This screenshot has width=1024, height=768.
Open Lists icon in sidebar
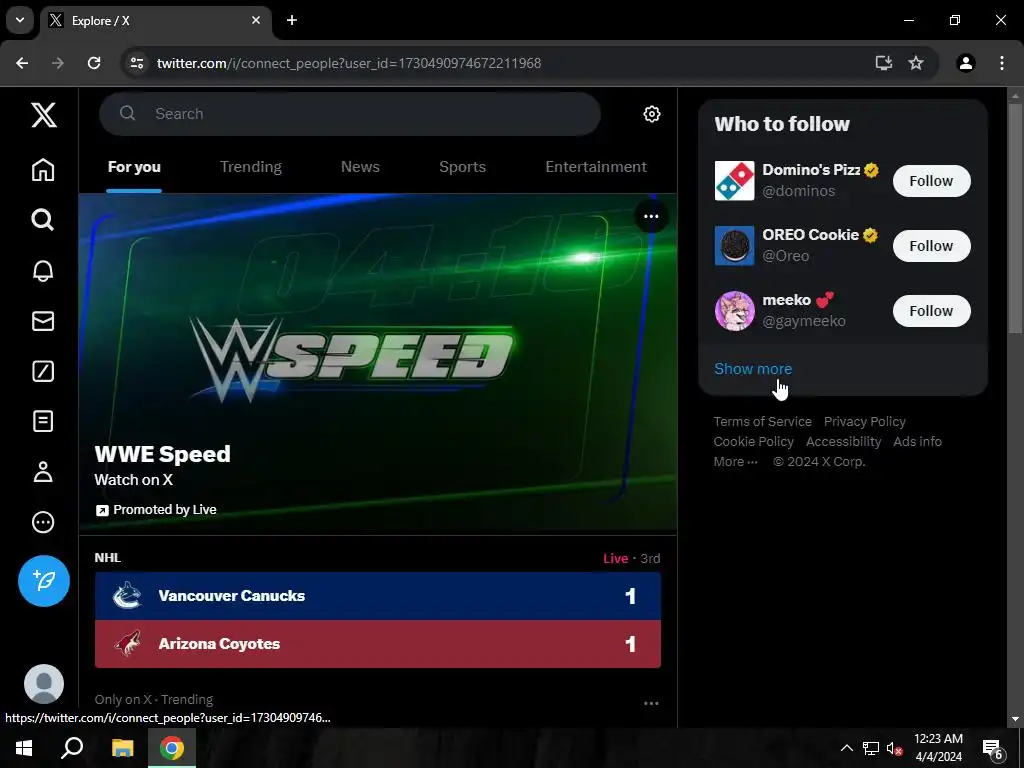43,421
